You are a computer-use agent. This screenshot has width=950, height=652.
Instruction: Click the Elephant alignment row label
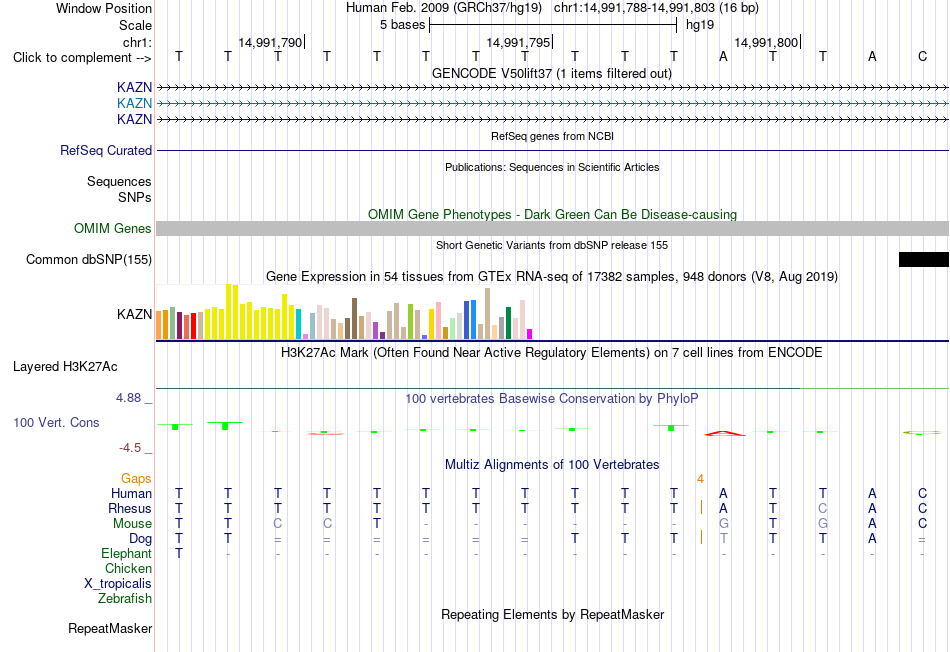(x=127, y=553)
